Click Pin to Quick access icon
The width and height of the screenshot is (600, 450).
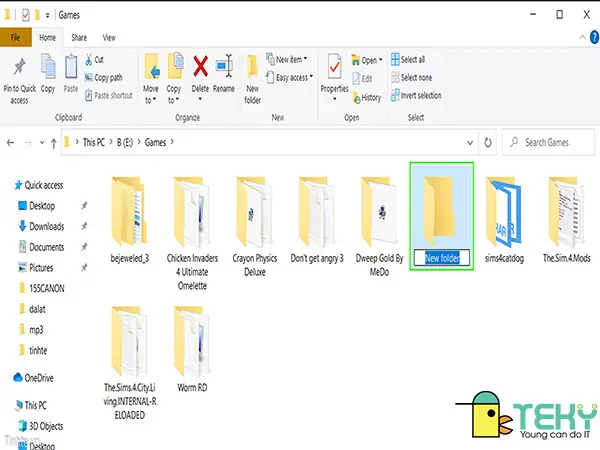[x=19, y=67]
